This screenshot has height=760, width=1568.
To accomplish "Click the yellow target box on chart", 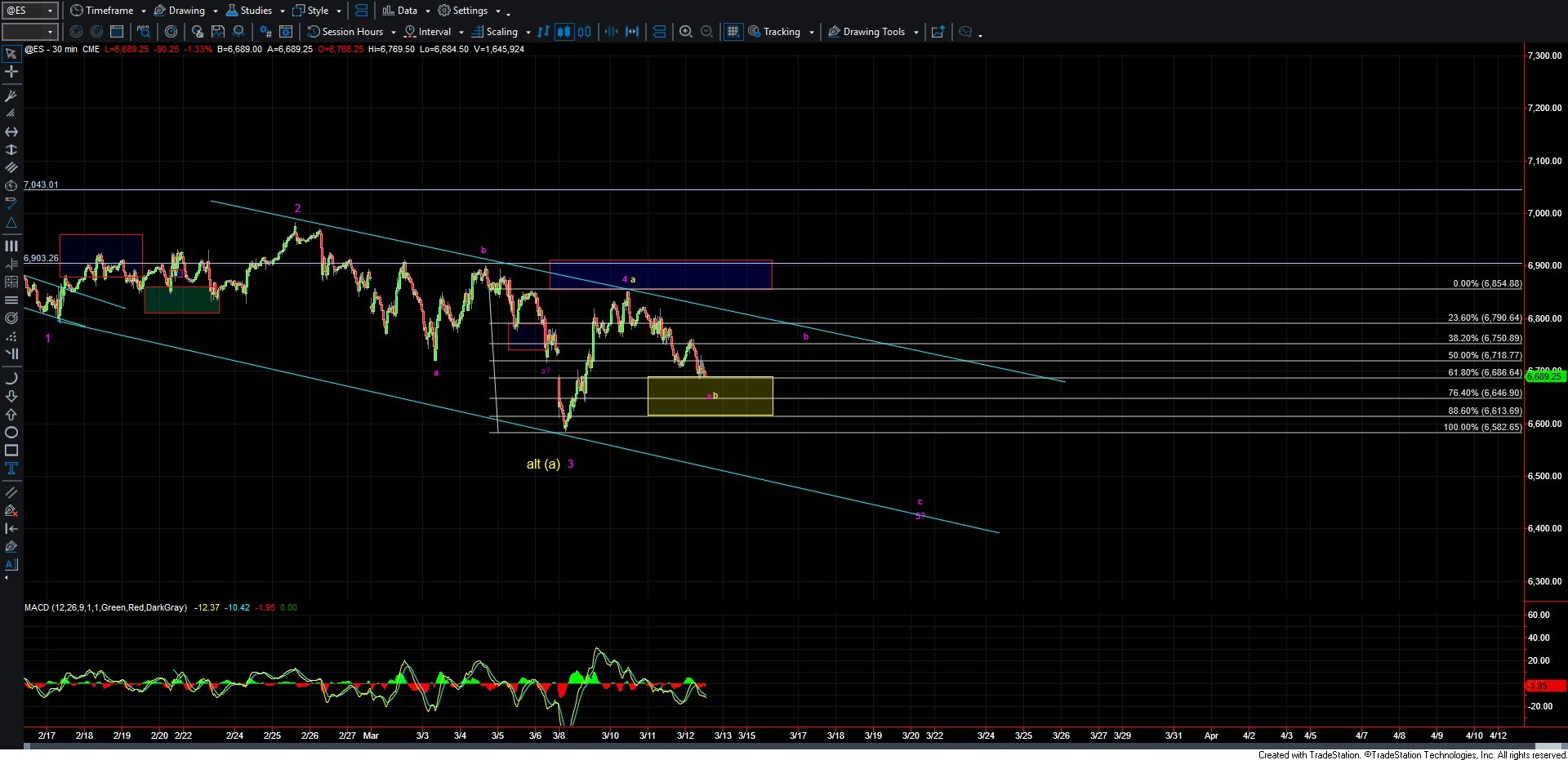I will [710, 396].
